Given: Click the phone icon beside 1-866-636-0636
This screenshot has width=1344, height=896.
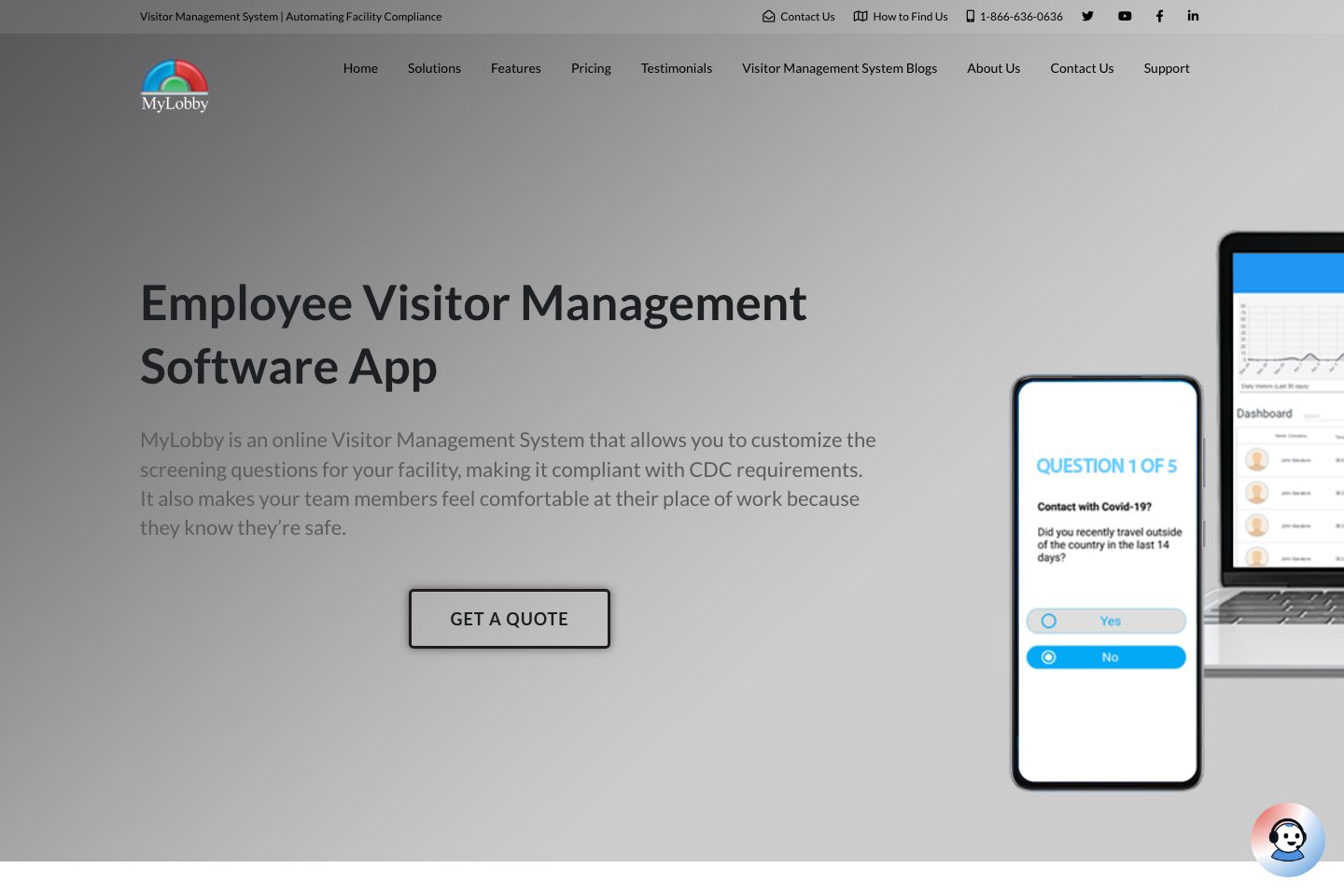Looking at the screenshot, I should (x=970, y=16).
